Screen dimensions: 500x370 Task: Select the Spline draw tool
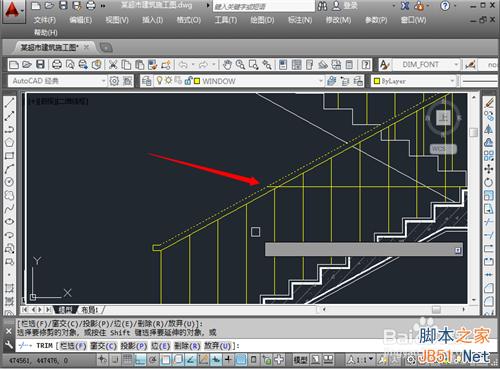click(x=9, y=208)
